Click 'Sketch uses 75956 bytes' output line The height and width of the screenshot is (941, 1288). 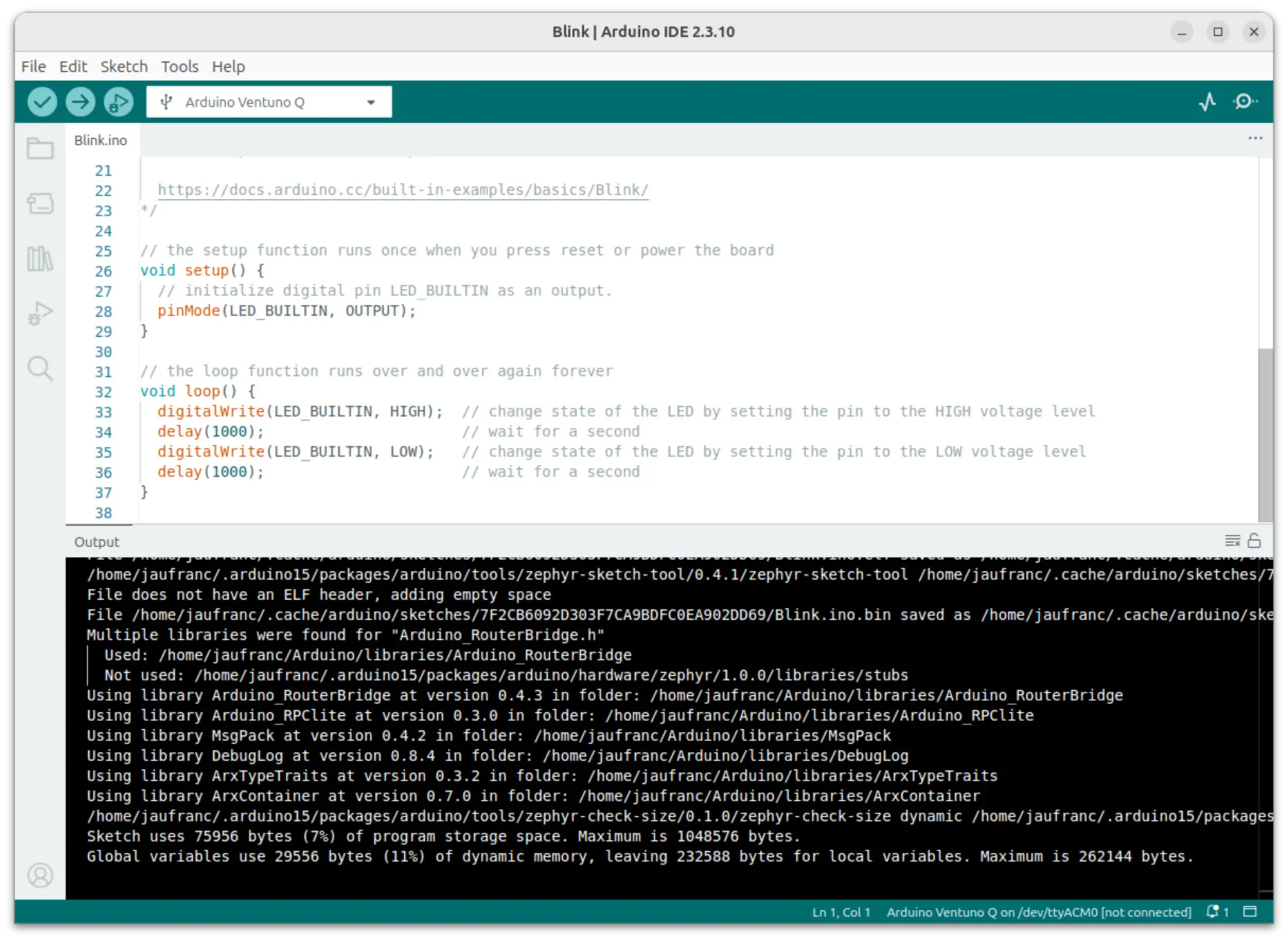(443, 836)
